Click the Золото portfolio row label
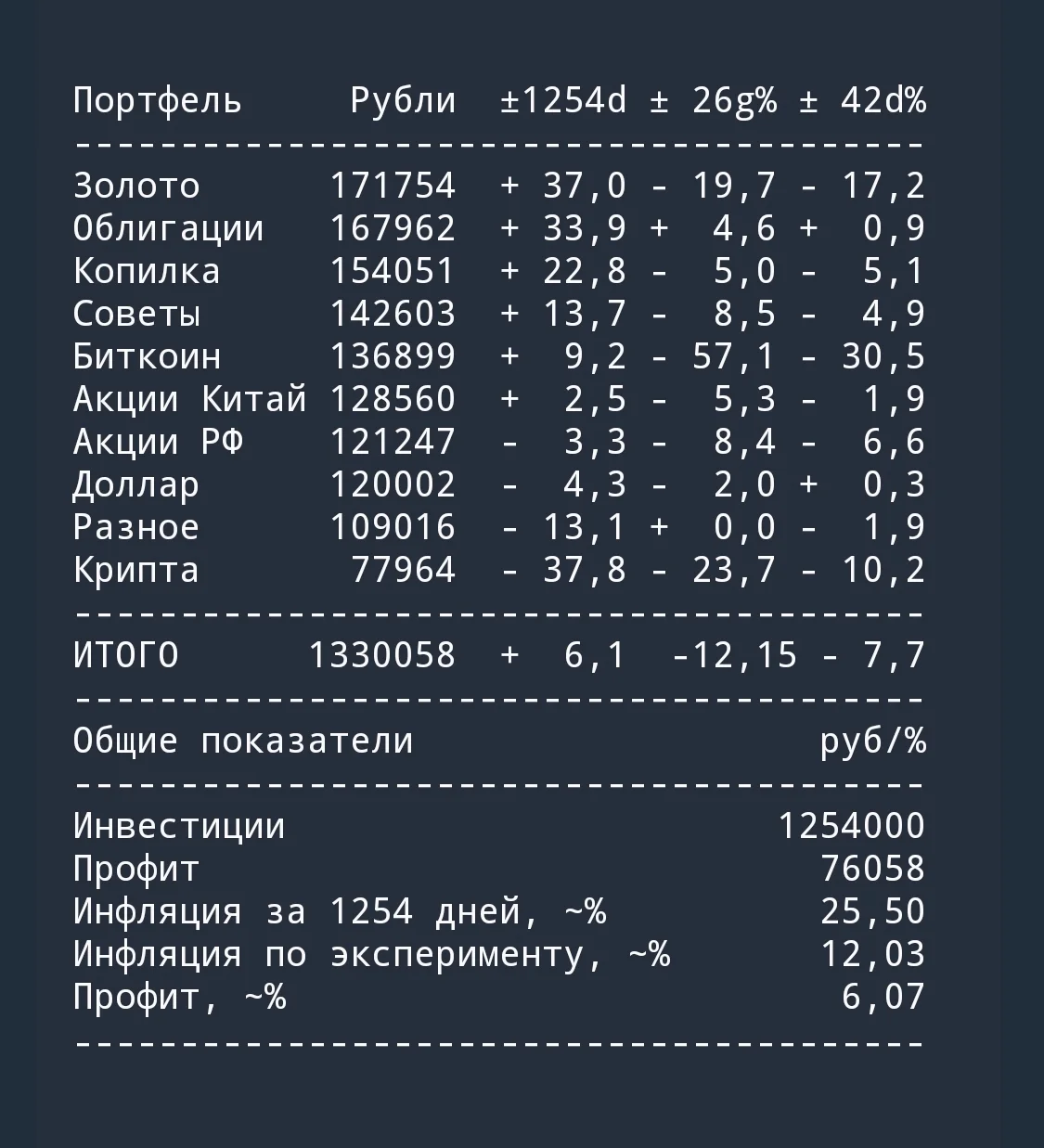 (x=136, y=186)
